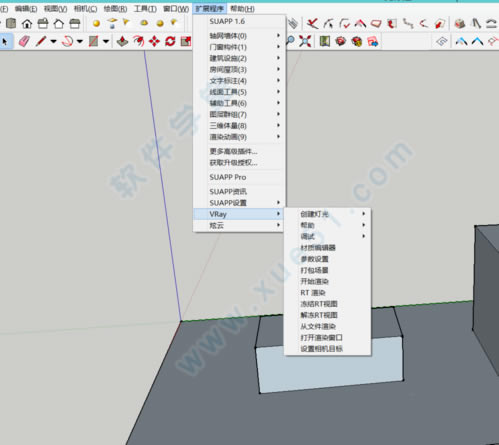499x445 pixels.
Task: Open the 视图(V) menu
Action: [56, 9]
